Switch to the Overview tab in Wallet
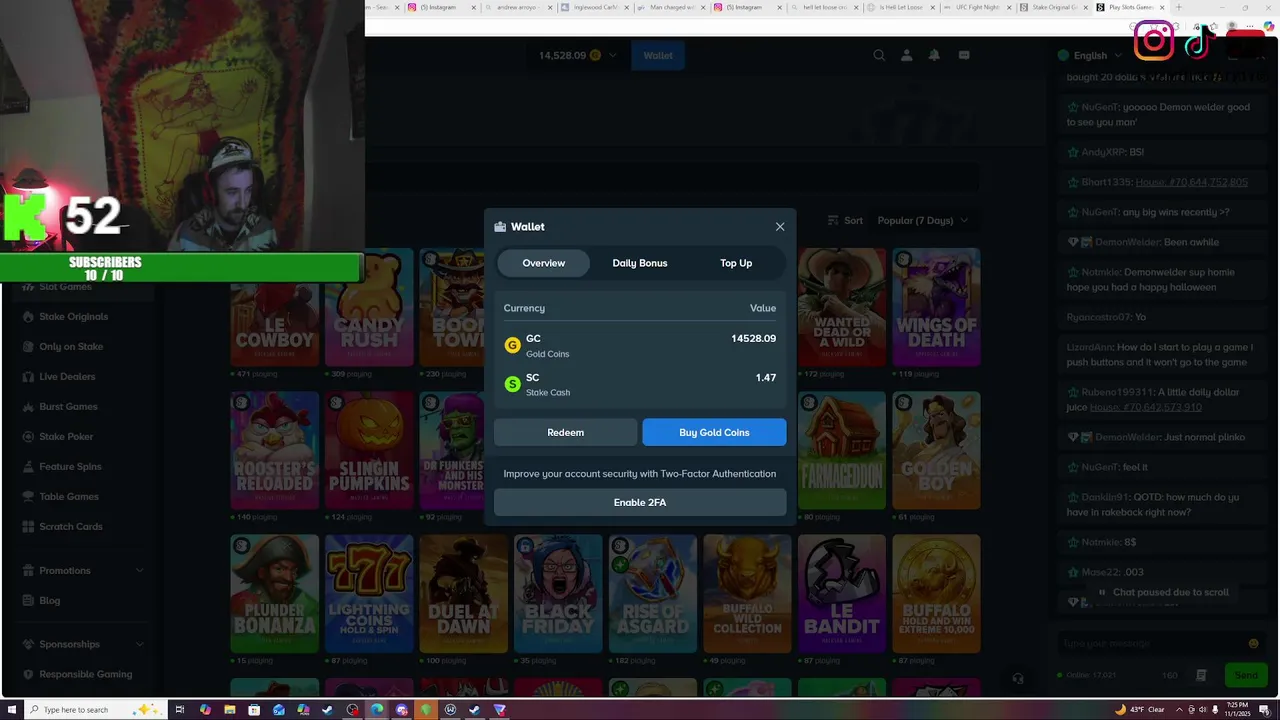This screenshot has width=1280, height=720. pyautogui.click(x=544, y=263)
